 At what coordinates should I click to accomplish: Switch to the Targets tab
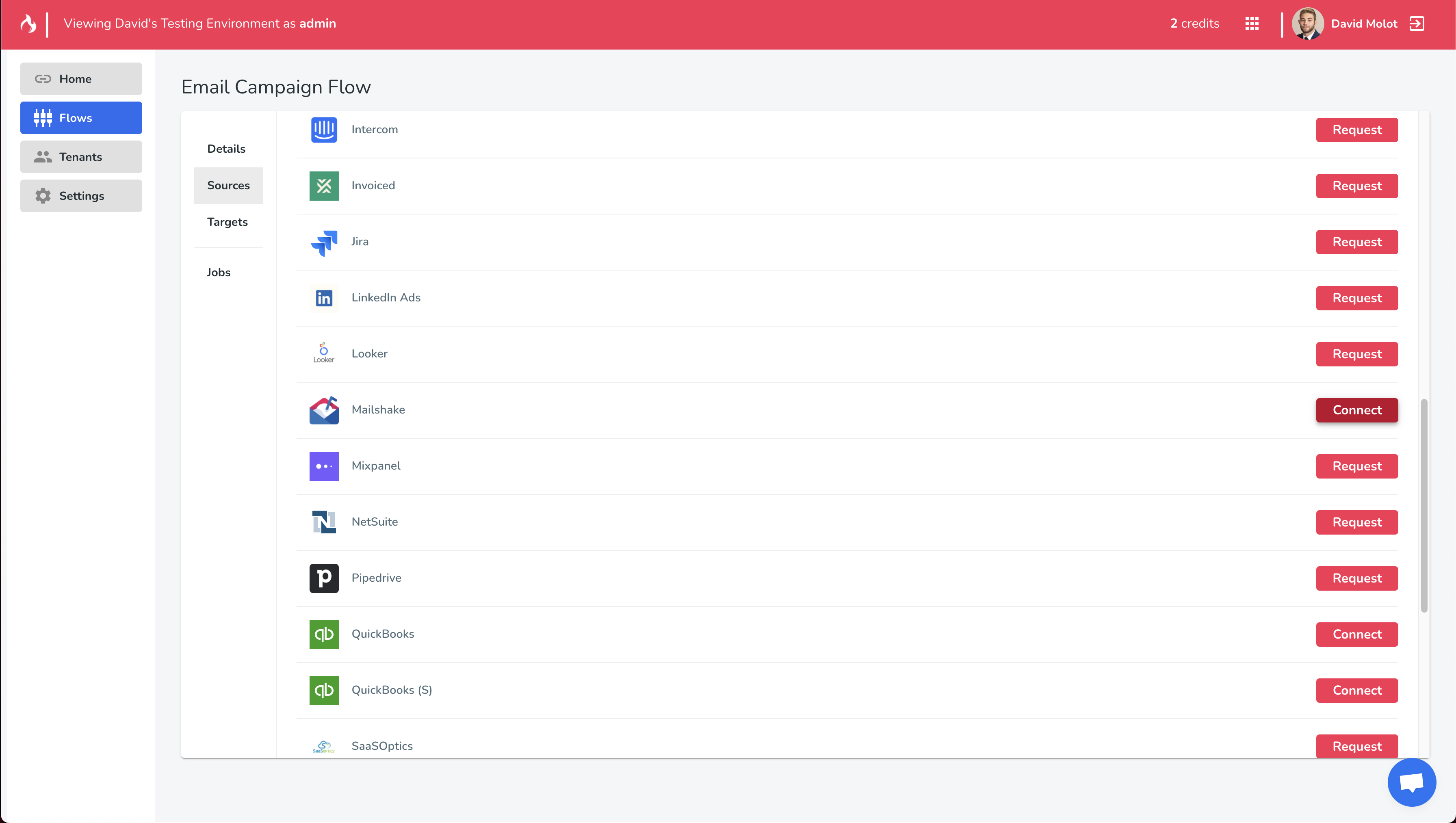pyautogui.click(x=228, y=222)
